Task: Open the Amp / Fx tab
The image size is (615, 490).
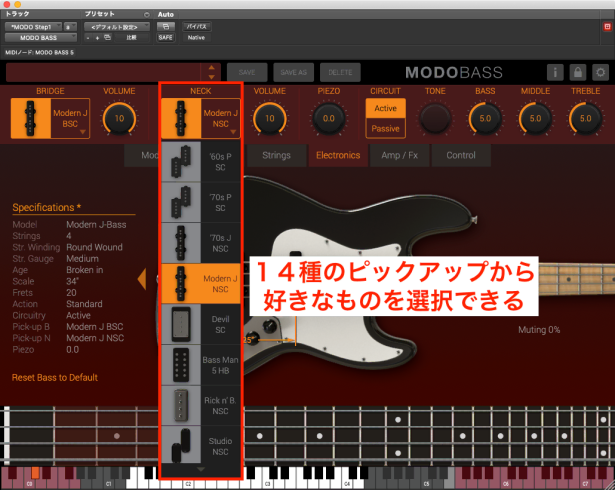Action: click(x=400, y=155)
